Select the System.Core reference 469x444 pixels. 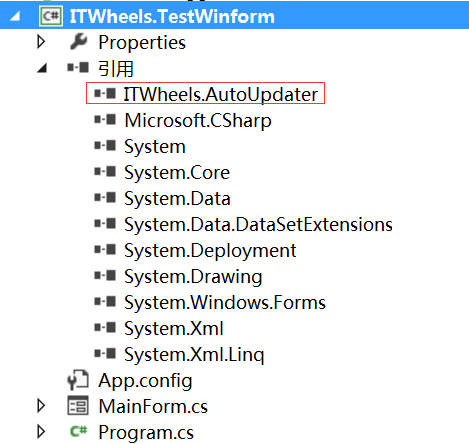click(x=177, y=173)
